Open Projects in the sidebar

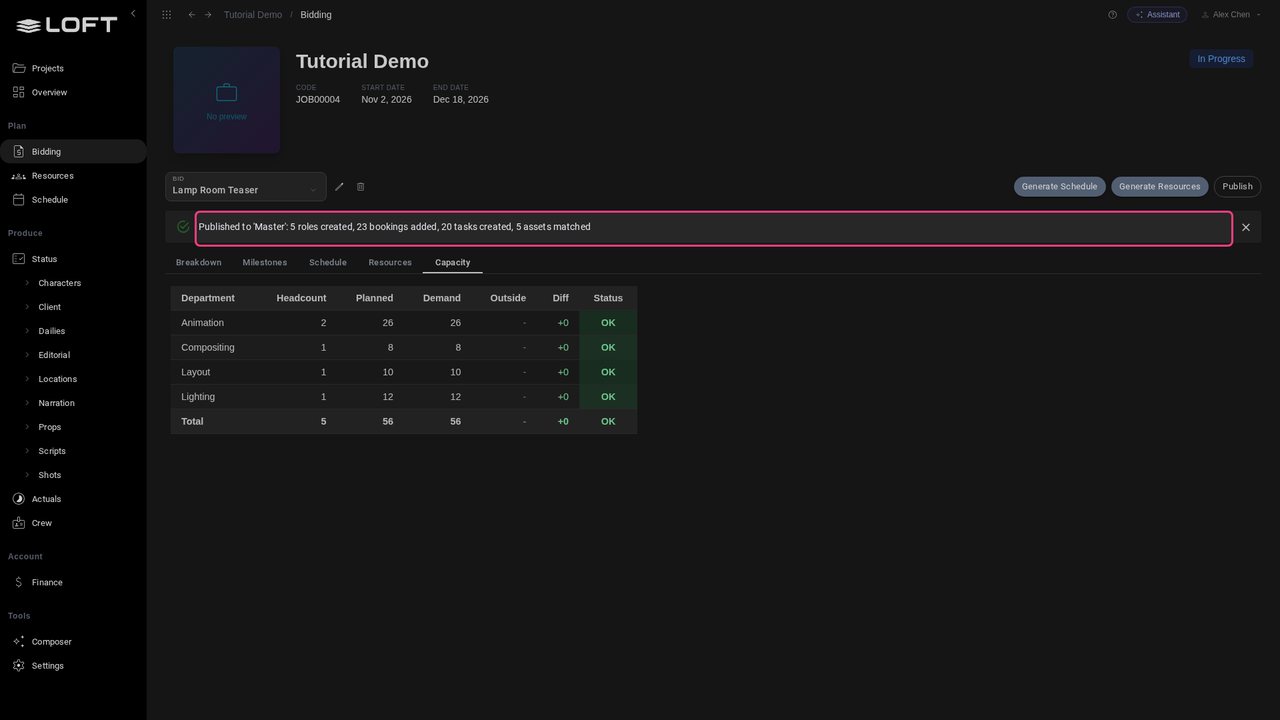[73, 68]
